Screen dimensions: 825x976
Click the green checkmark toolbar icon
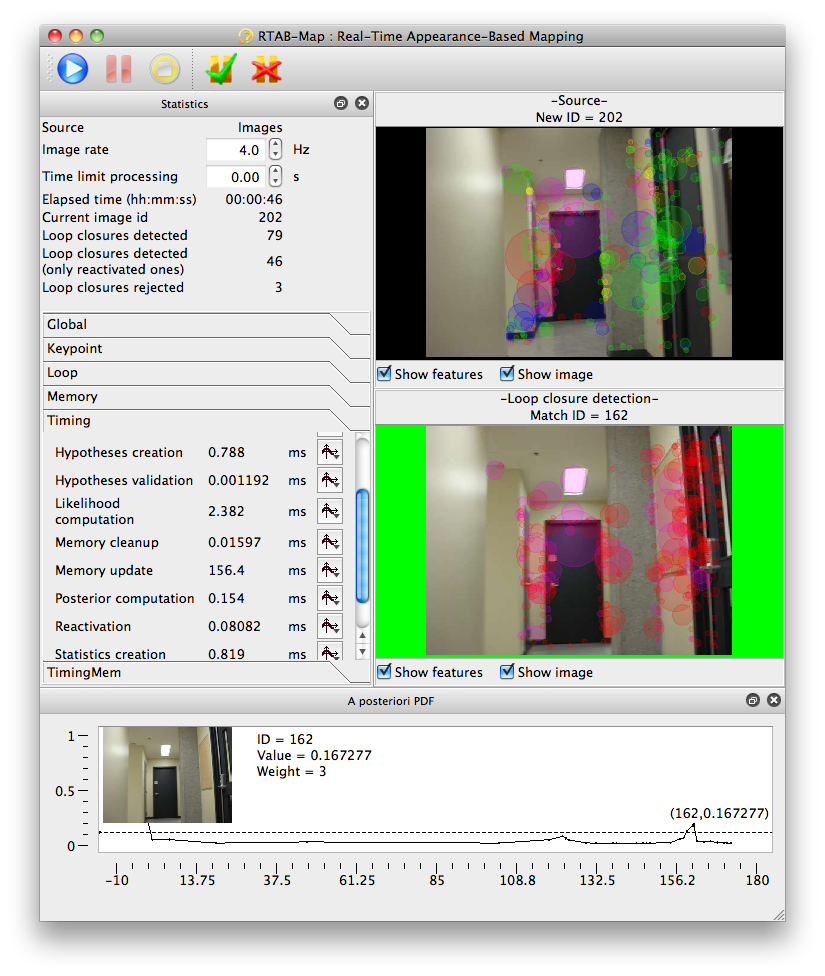coord(219,69)
